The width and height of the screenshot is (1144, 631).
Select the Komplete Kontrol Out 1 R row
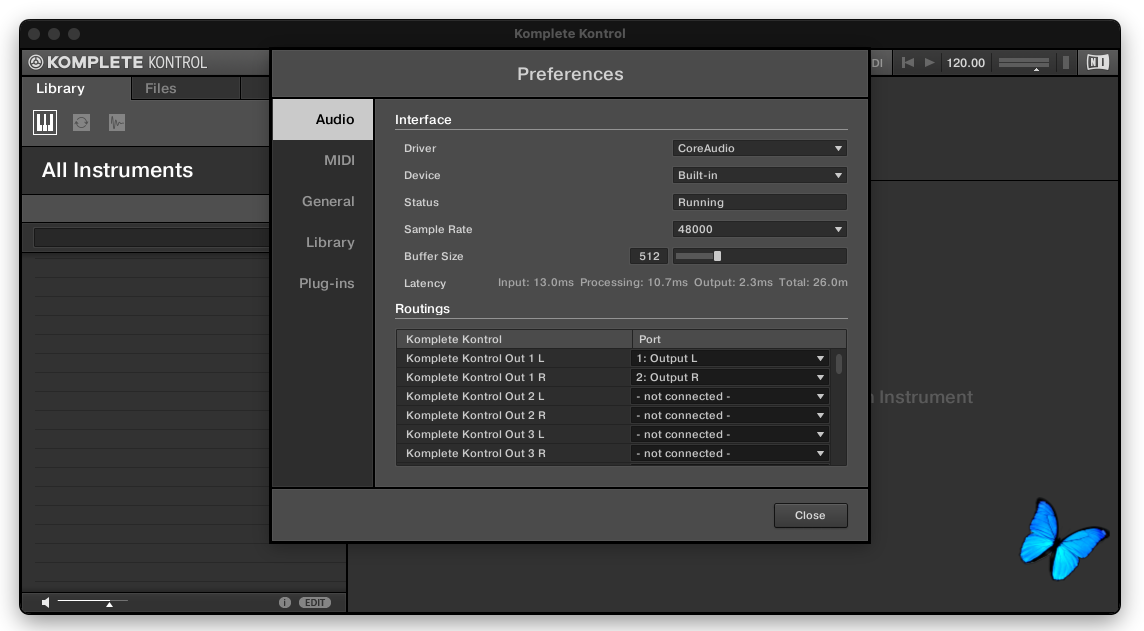point(514,377)
